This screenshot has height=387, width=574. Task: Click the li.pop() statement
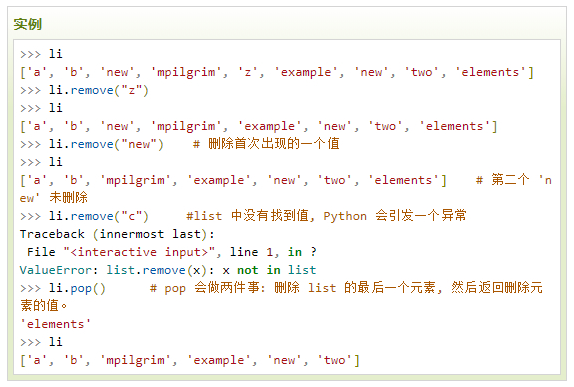click(x=77, y=289)
